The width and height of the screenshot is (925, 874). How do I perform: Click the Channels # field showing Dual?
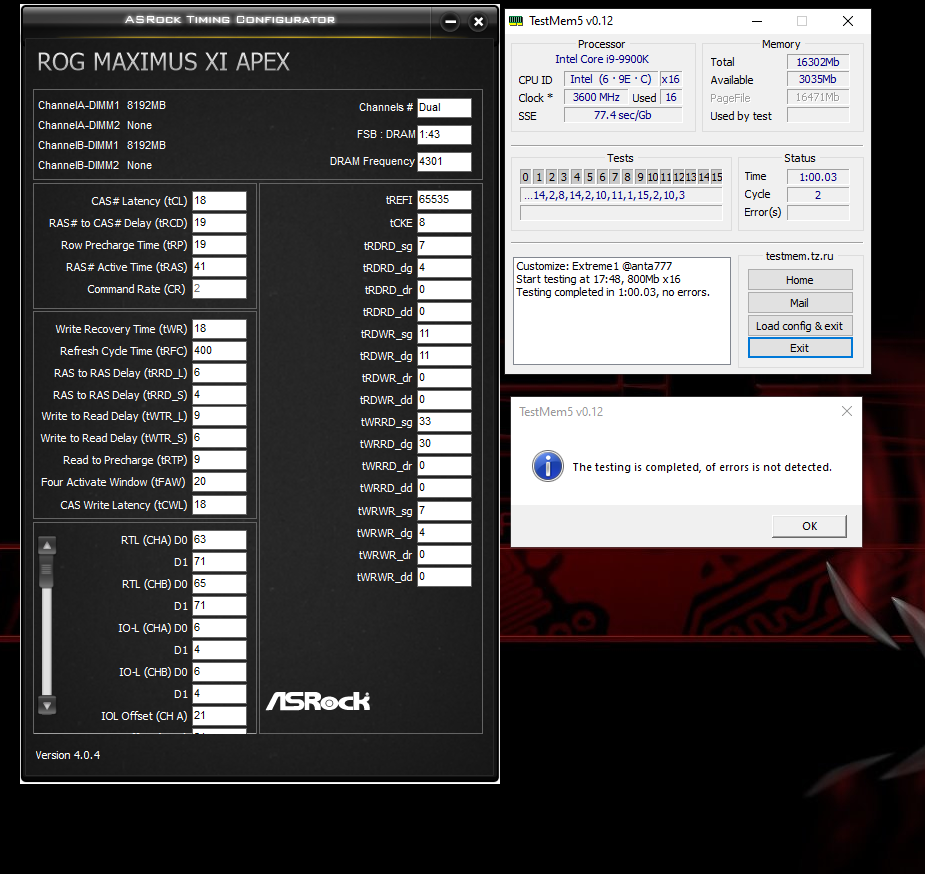(x=444, y=107)
